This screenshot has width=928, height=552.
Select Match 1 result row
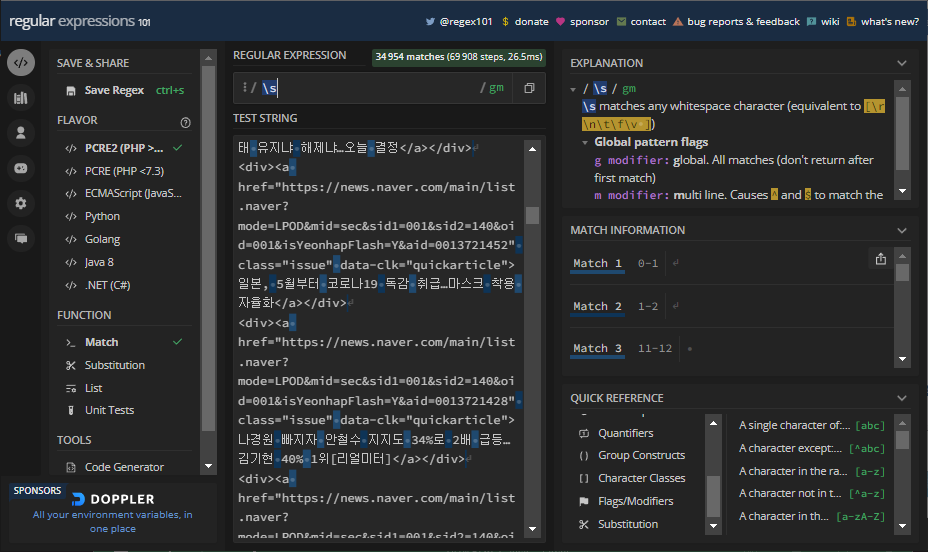pyautogui.click(x=732, y=264)
